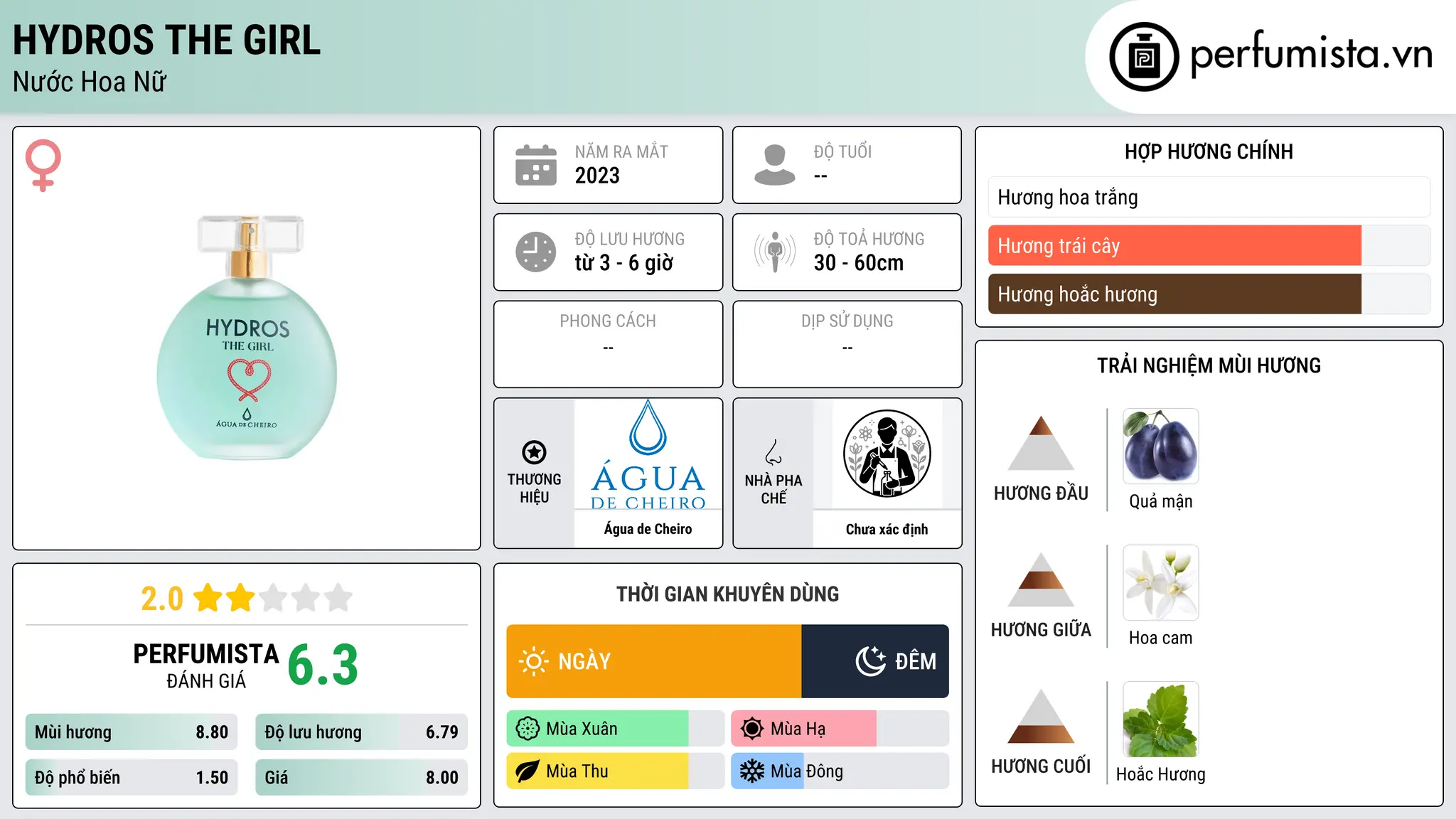Click the calendar icon beside launch year
The height and width of the screenshot is (819, 1456).
click(536, 165)
